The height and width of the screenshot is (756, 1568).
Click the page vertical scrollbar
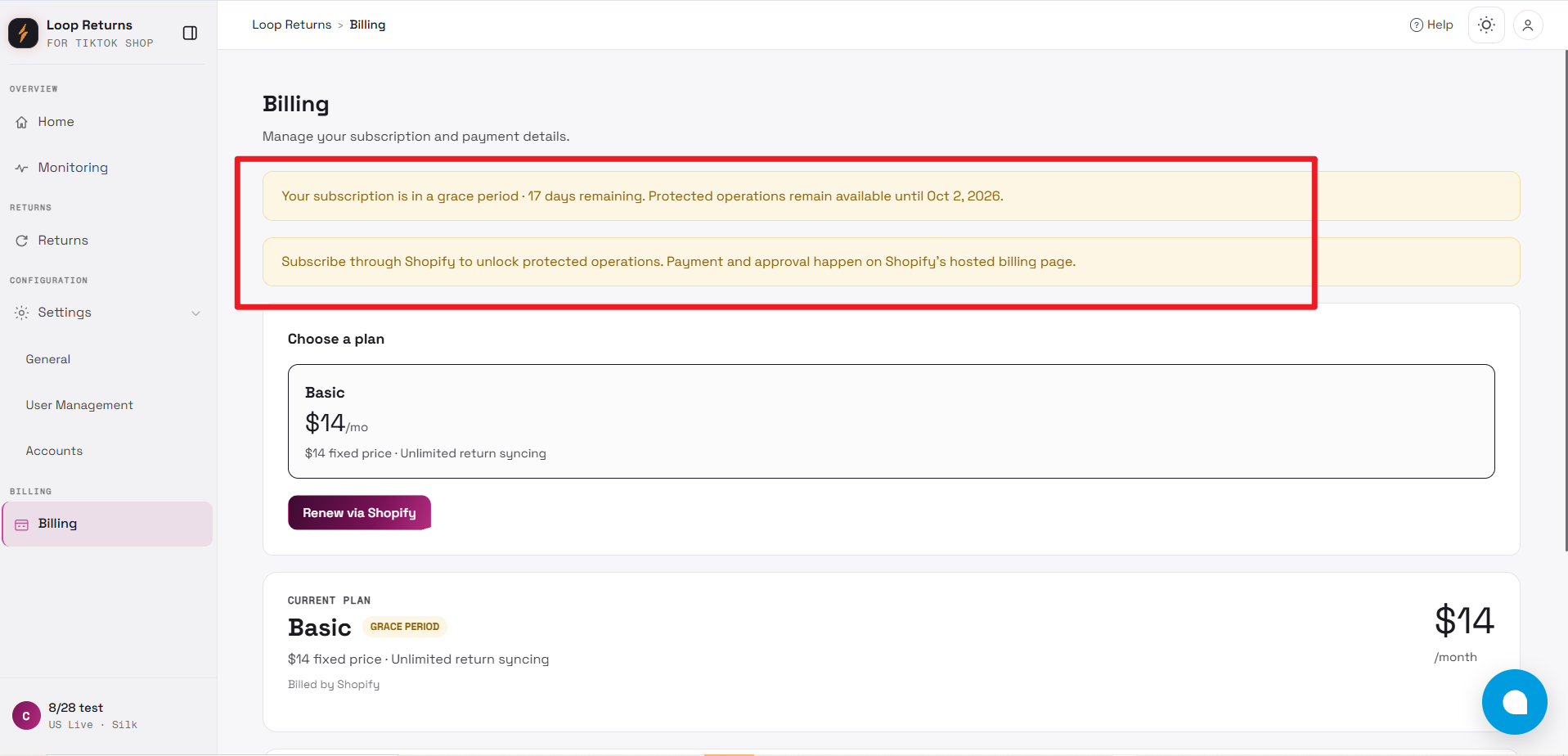click(x=1566, y=299)
